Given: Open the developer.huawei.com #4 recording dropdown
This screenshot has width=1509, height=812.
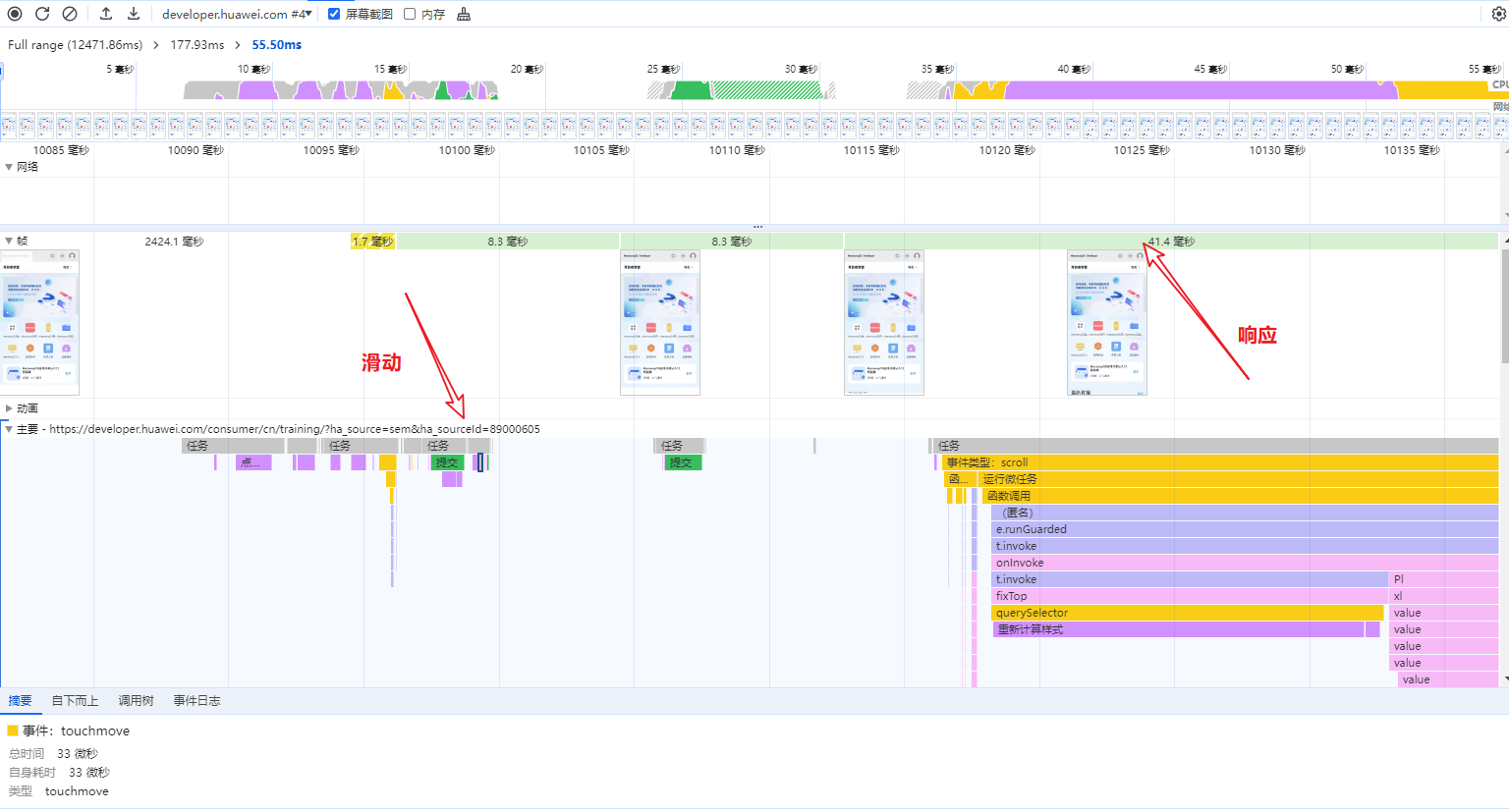Looking at the screenshot, I should (x=237, y=14).
